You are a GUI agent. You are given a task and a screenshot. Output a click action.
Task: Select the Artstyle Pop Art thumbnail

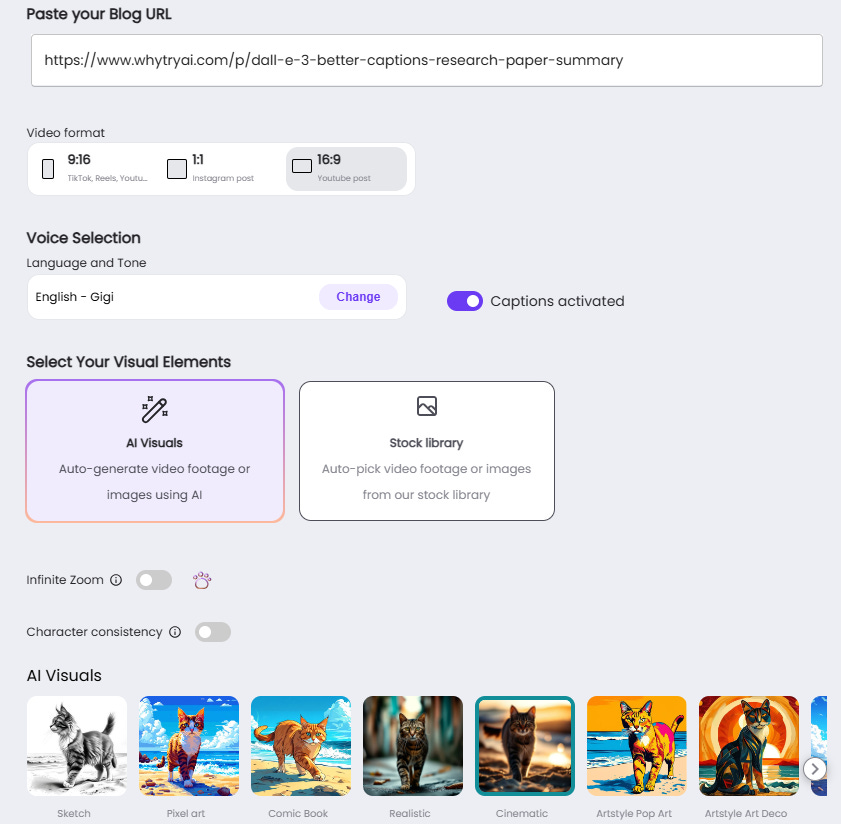[637, 746]
